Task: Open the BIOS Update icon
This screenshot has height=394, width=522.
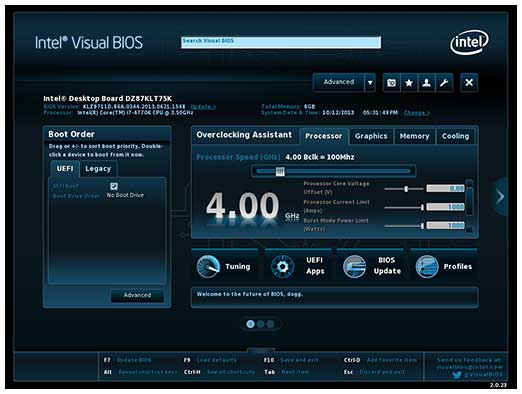Action: [354, 266]
